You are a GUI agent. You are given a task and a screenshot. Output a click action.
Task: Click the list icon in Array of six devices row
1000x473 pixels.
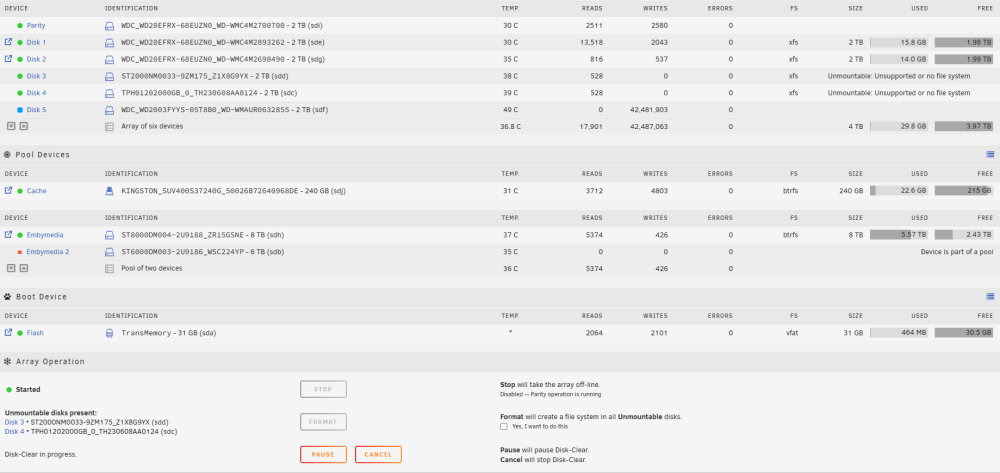(109, 126)
